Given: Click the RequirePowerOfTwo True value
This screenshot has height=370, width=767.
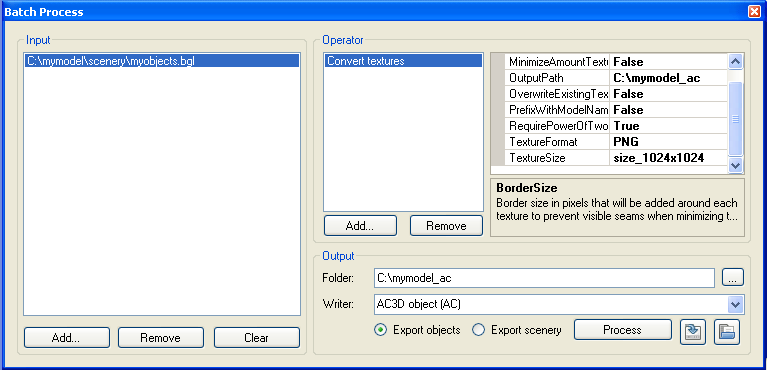Looking at the screenshot, I should [x=668, y=126].
